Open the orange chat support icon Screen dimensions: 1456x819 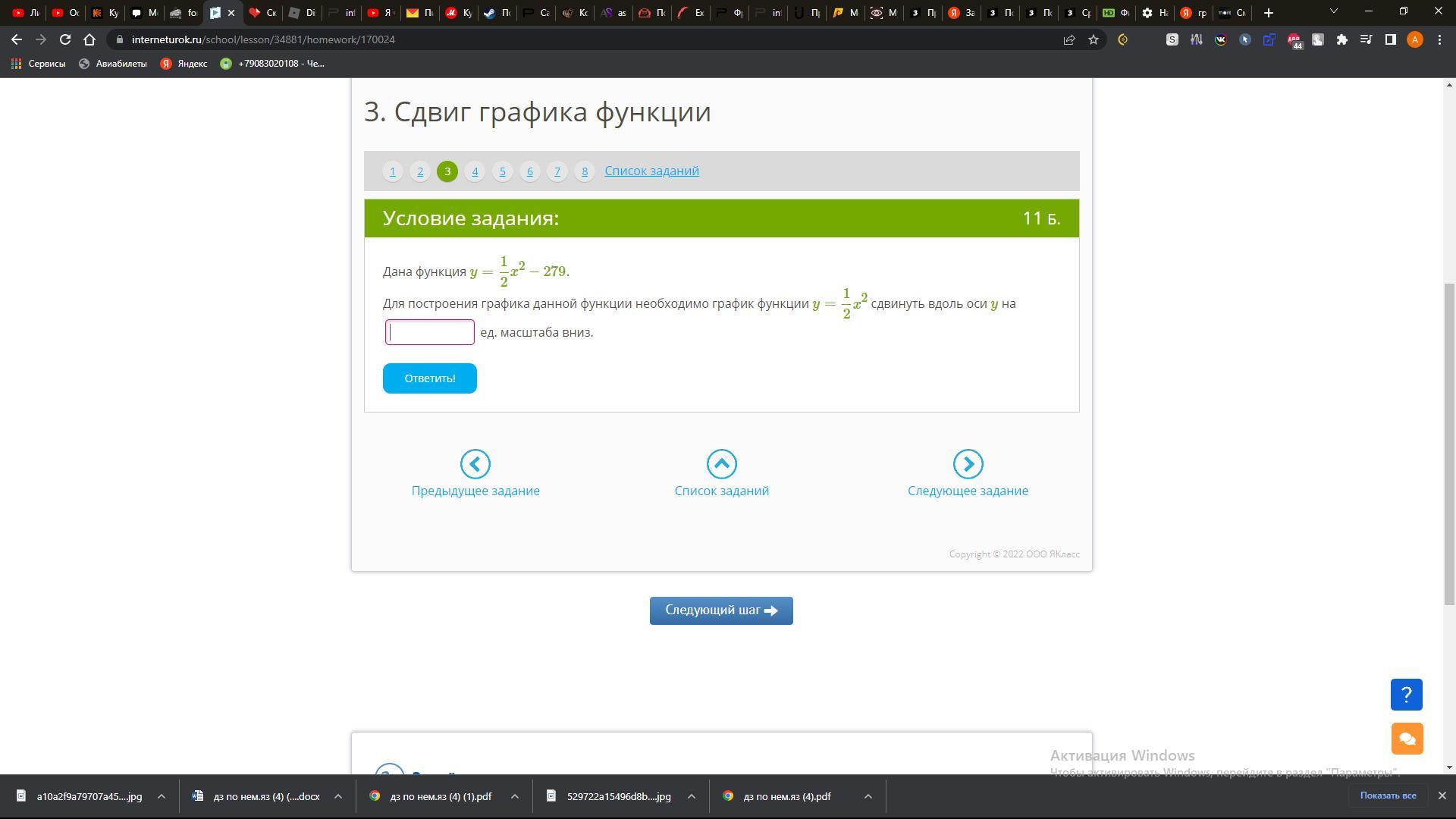[x=1407, y=739]
